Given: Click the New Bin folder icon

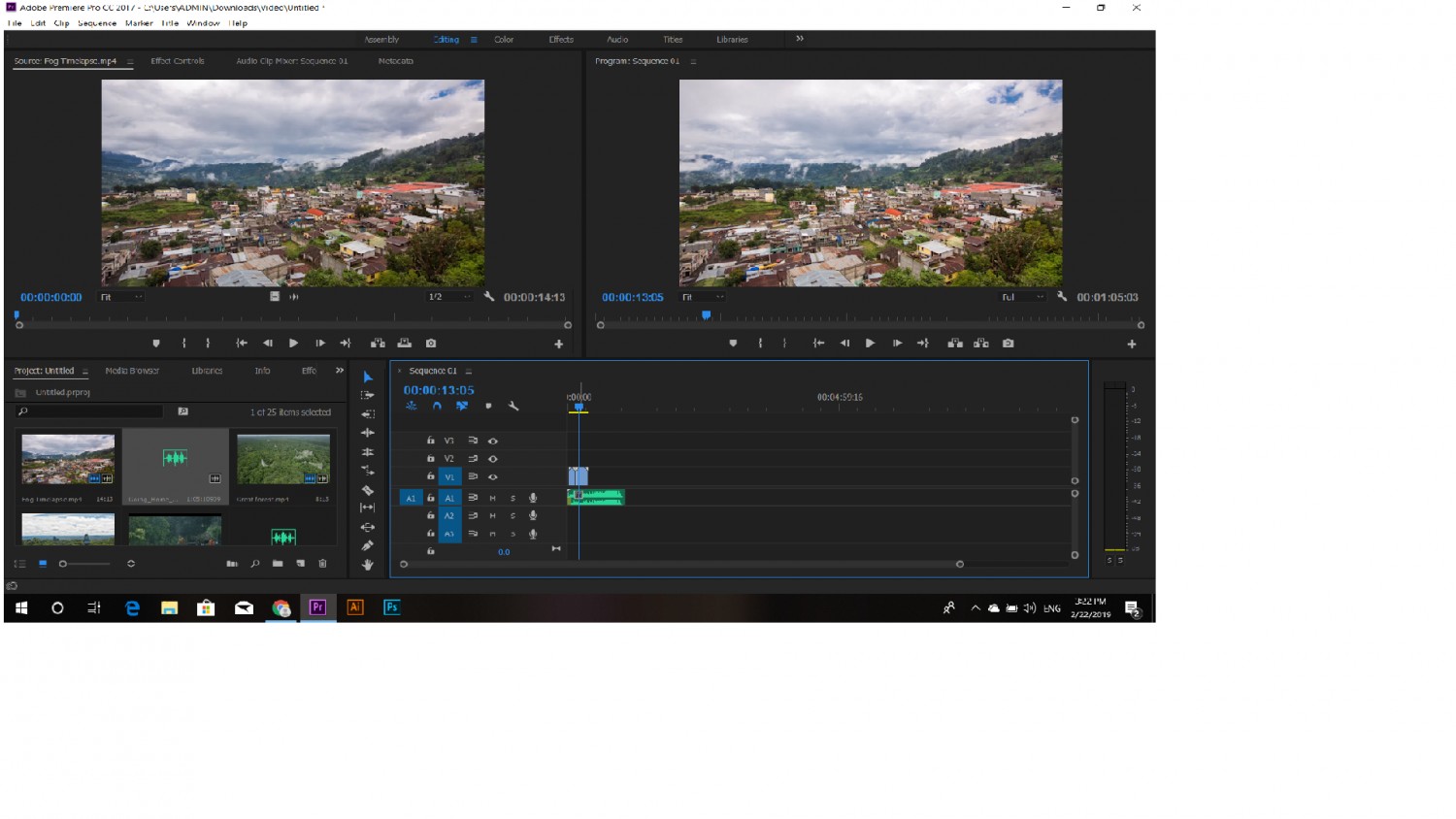Looking at the screenshot, I should coord(278,564).
